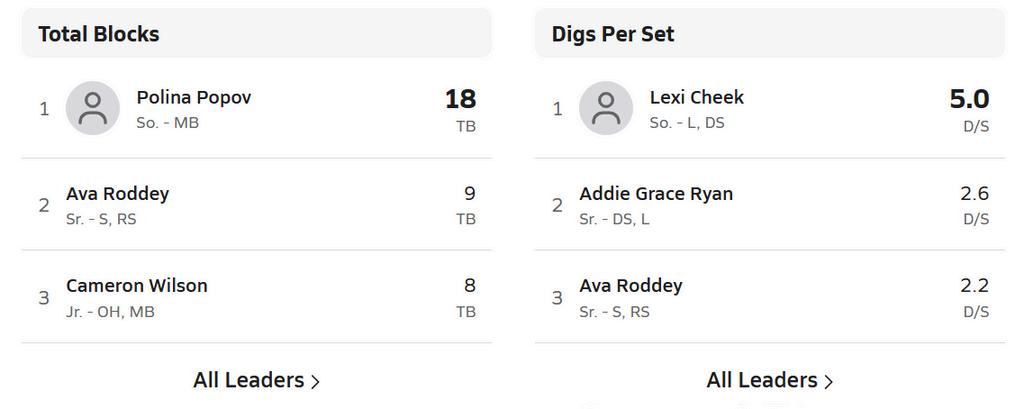Click Lexi Cheek's 5.0 digs value
Image resolution: width=1024 pixels, height=409 pixels.
(x=969, y=99)
